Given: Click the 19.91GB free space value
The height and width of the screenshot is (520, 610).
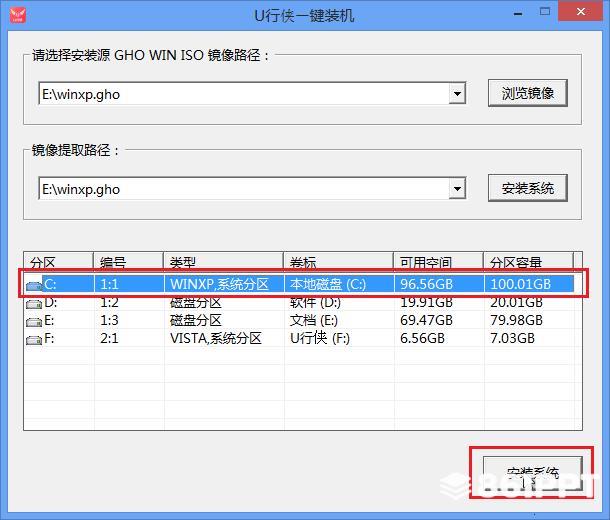Looking at the screenshot, I should [x=426, y=303].
